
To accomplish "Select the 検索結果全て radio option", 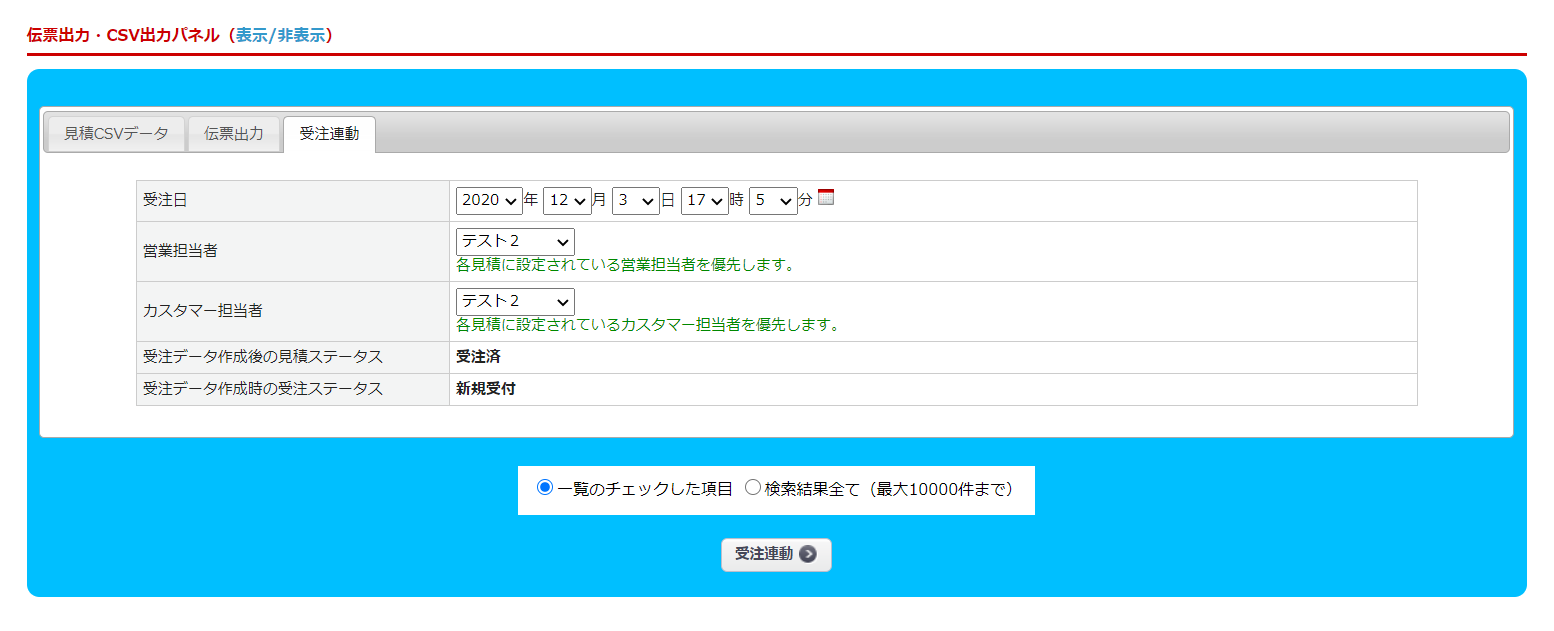I will [753, 487].
